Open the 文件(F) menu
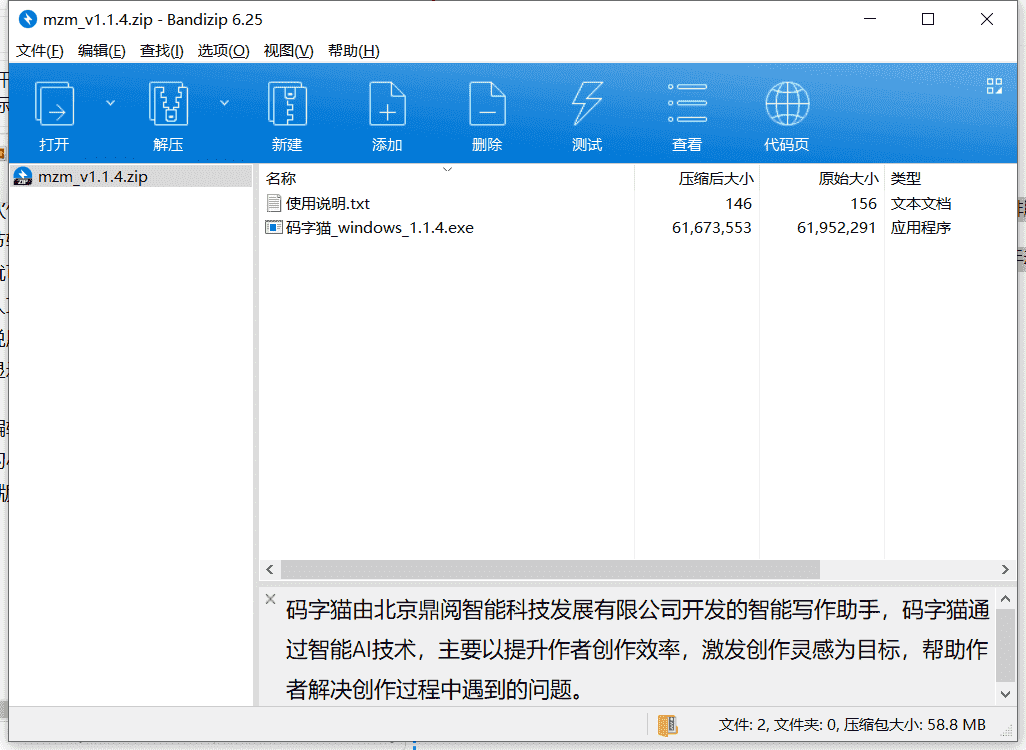Screen dimensions: 1026x750 pos(40,50)
